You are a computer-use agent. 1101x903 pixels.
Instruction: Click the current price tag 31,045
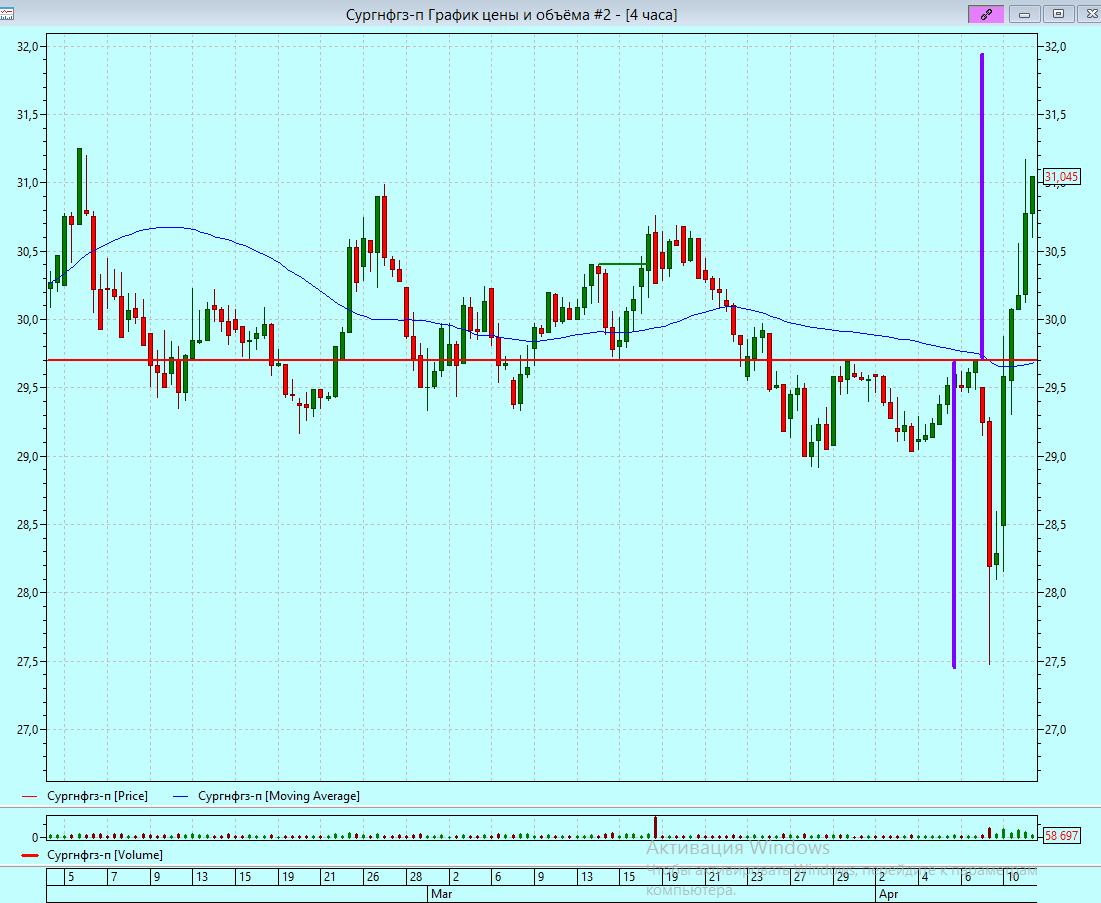point(1061,176)
